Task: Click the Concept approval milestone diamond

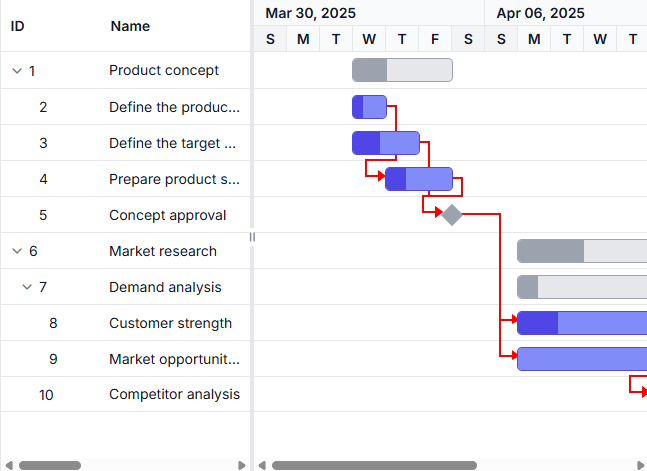Action: click(452, 214)
